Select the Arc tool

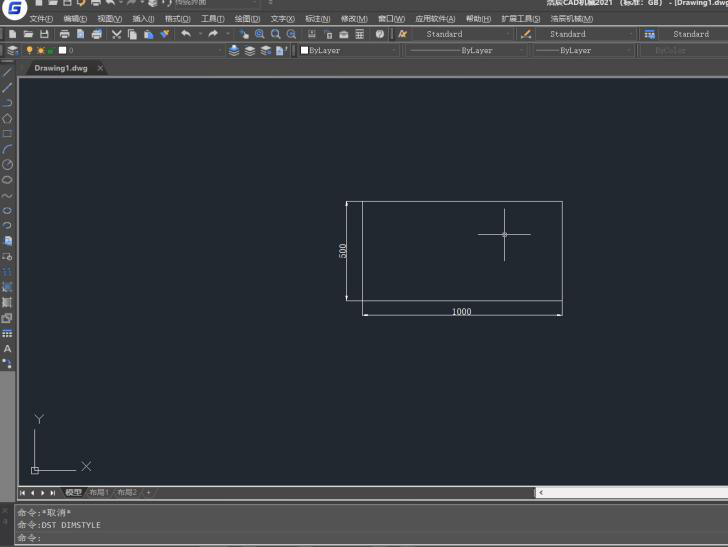(7, 149)
